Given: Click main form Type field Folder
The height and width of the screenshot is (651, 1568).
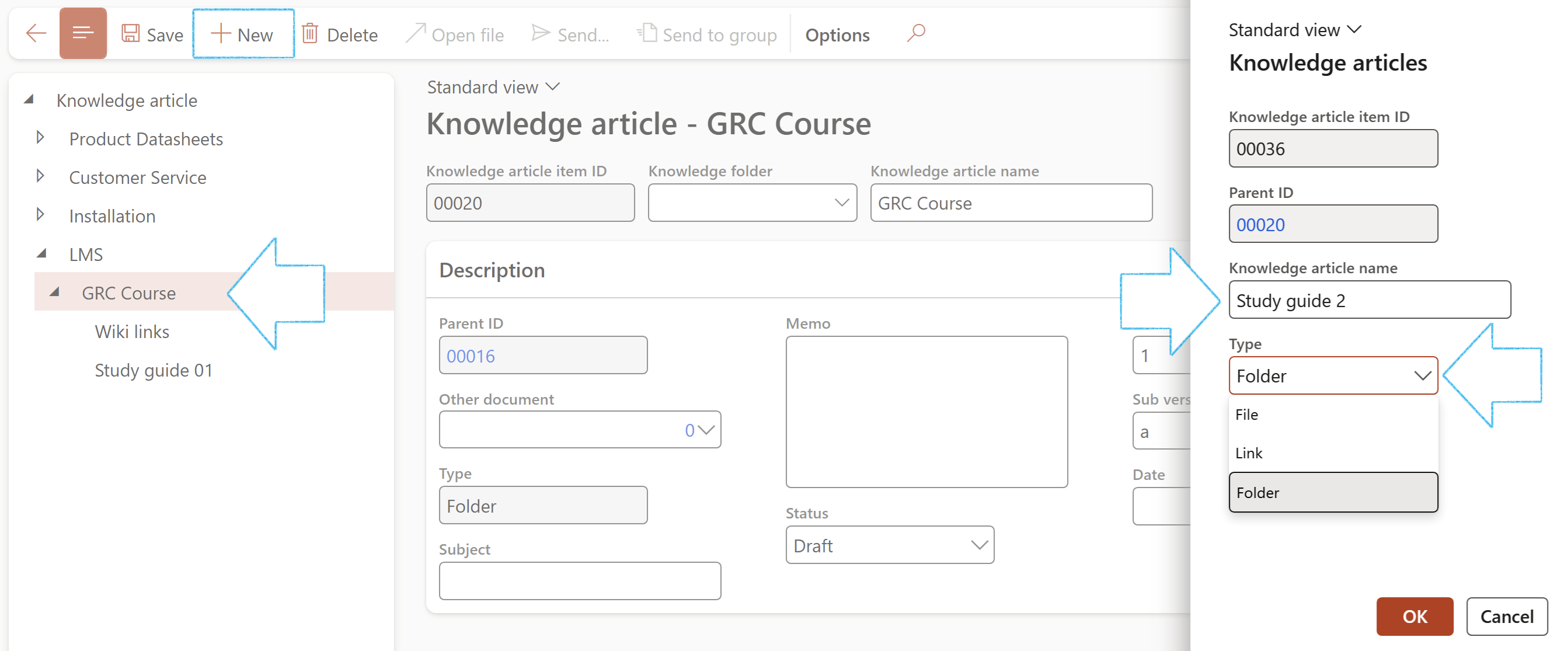Looking at the screenshot, I should pos(543,506).
